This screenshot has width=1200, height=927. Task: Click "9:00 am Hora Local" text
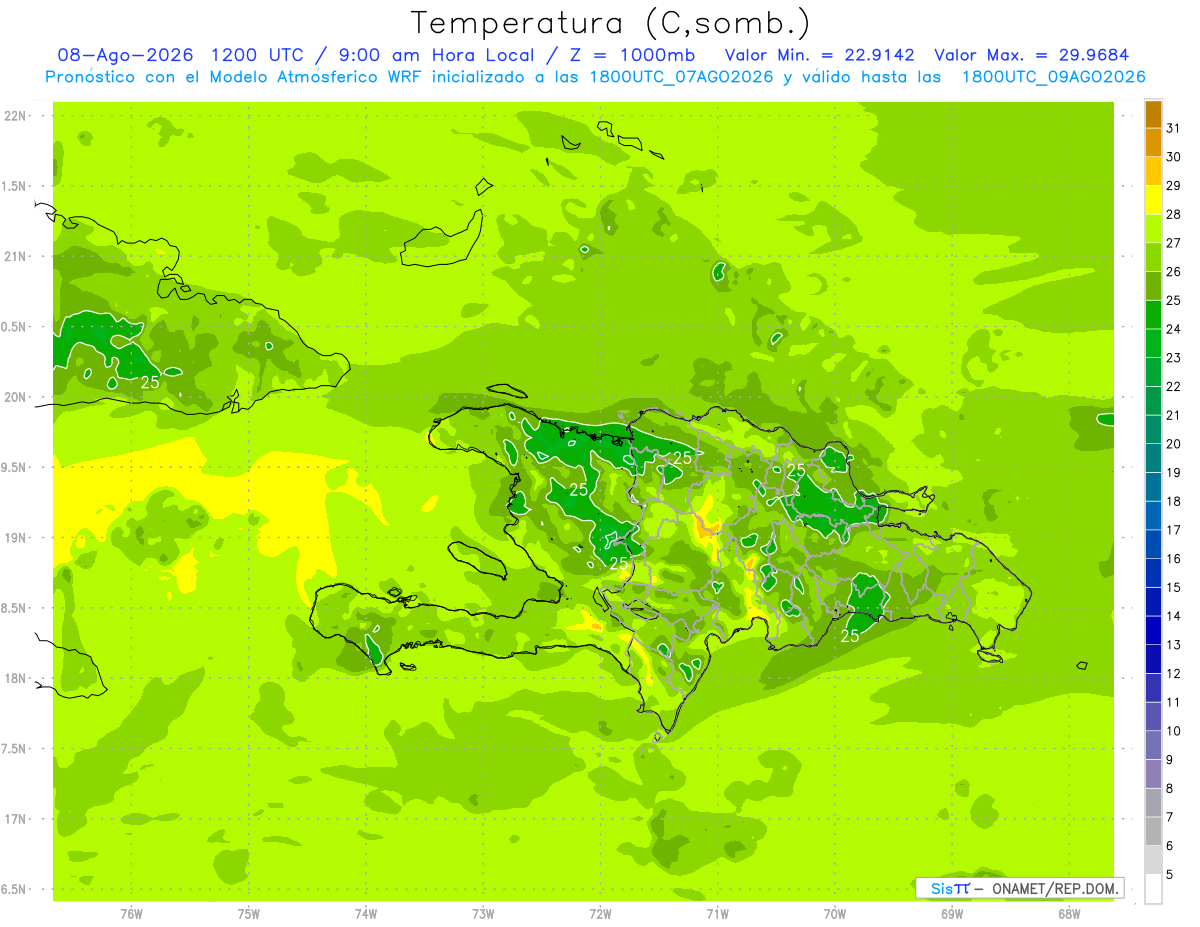pos(435,55)
